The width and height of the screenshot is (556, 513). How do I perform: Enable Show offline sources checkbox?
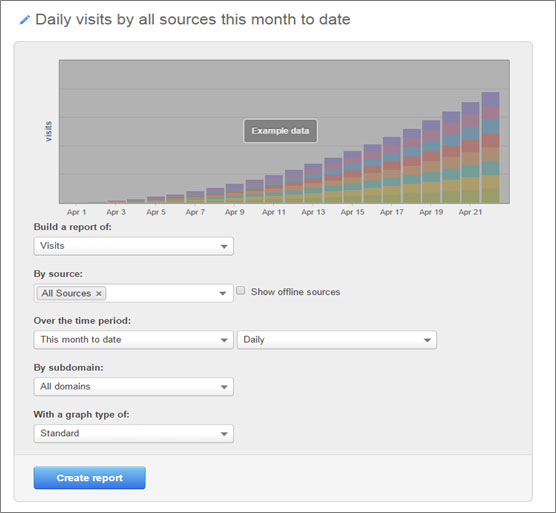click(240, 291)
